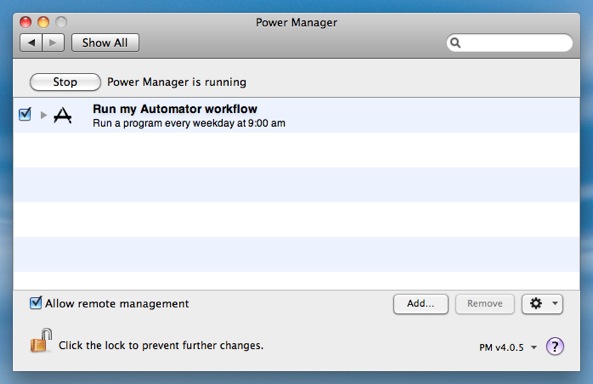The width and height of the screenshot is (593, 384).
Task: Click the Show All button
Action: point(105,43)
